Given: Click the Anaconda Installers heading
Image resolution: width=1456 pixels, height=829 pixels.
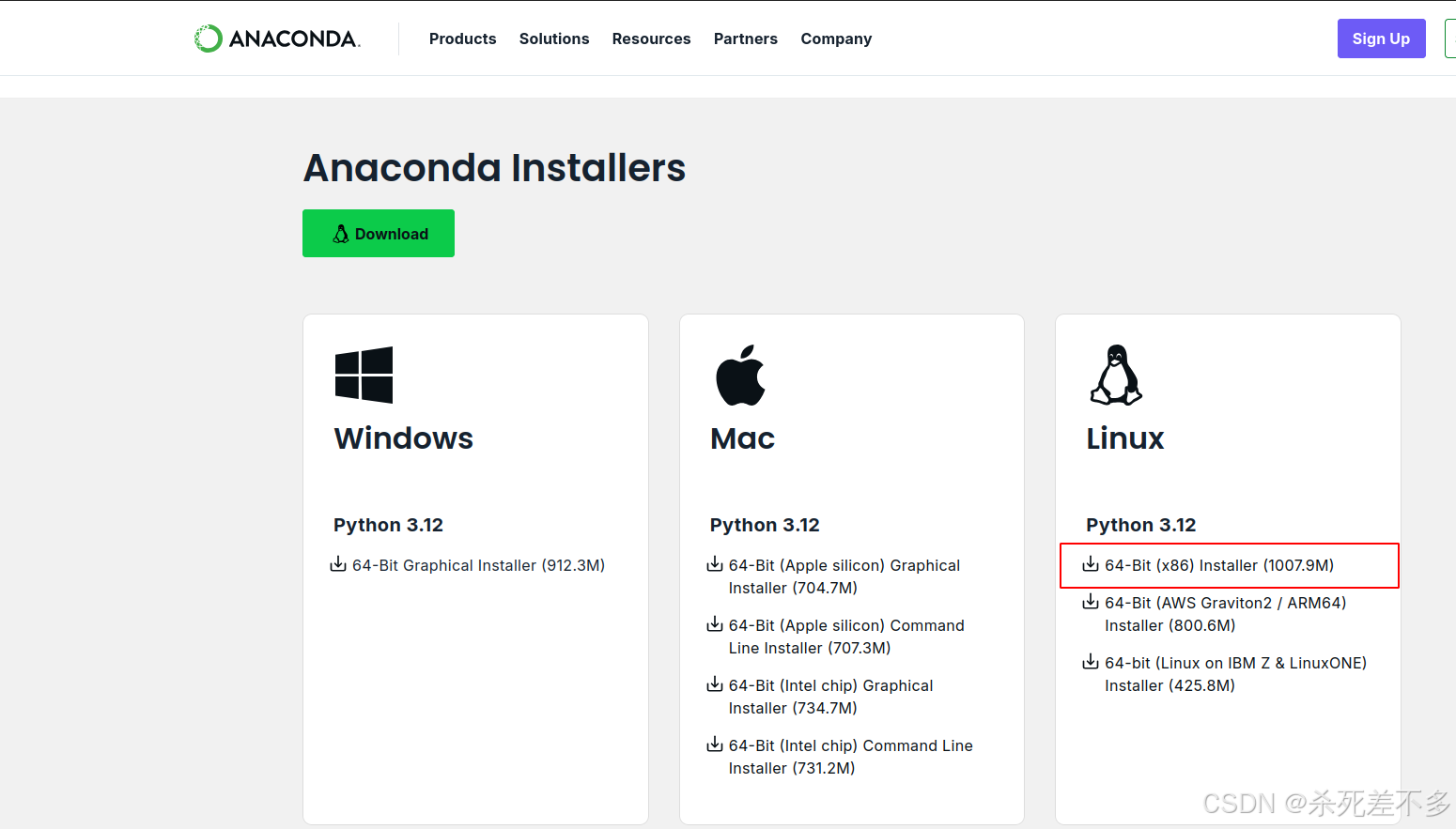Looking at the screenshot, I should pos(494,168).
